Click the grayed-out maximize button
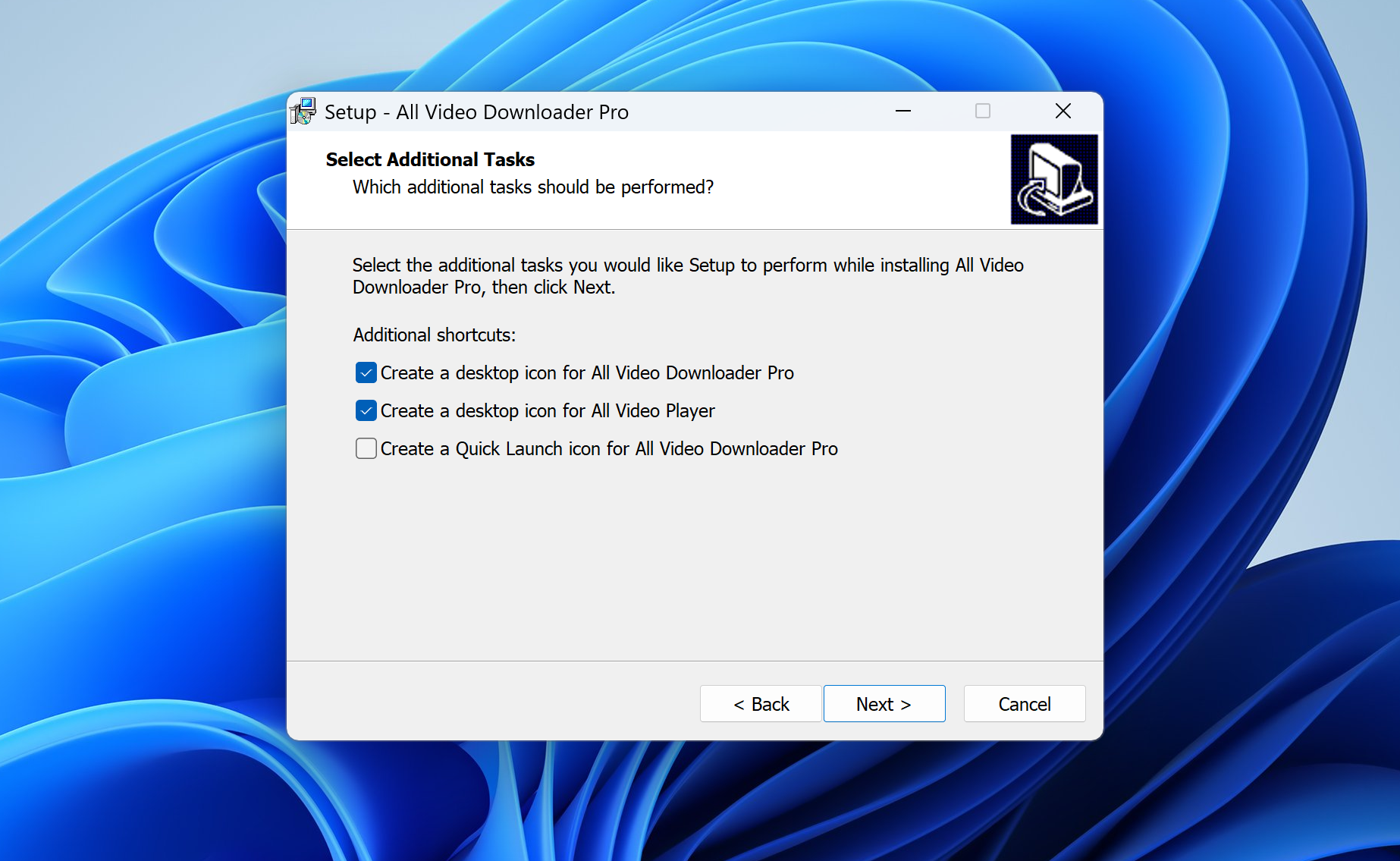Image resolution: width=1400 pixels, height=861 pixels. (982, 112)
